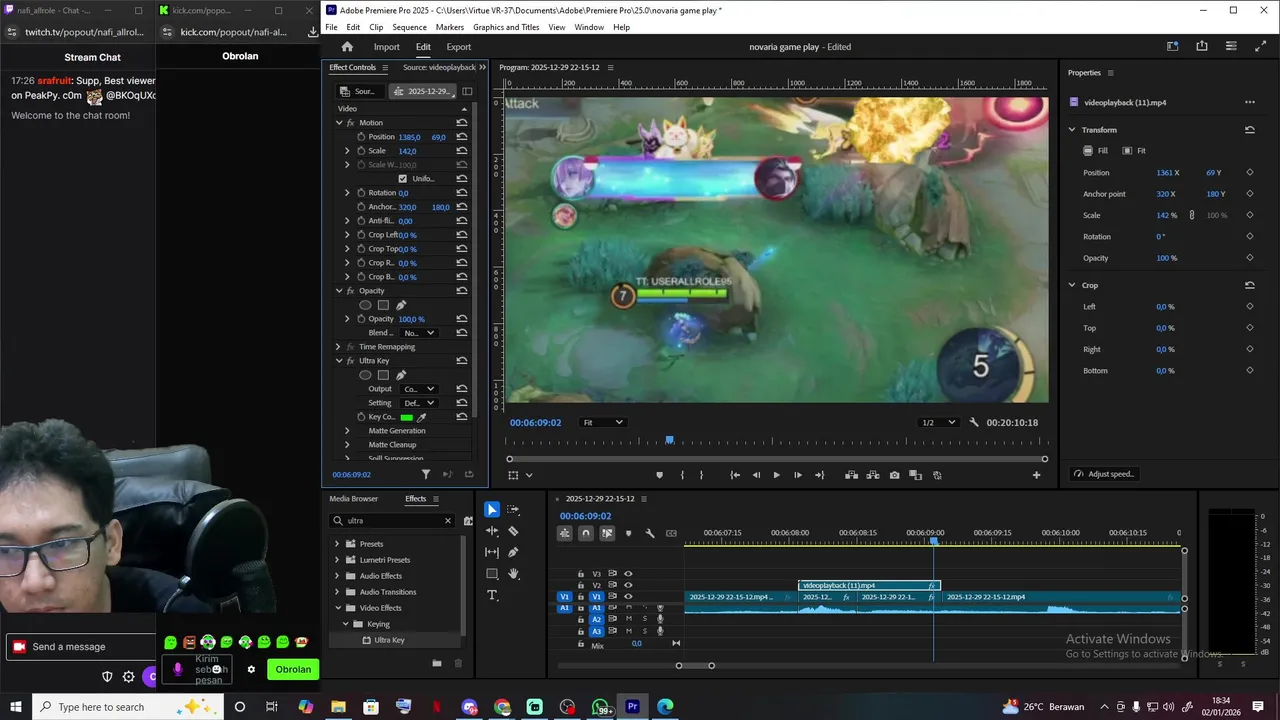
Task: Select the Ripple Edit tool
Action: tap(492, 531)
